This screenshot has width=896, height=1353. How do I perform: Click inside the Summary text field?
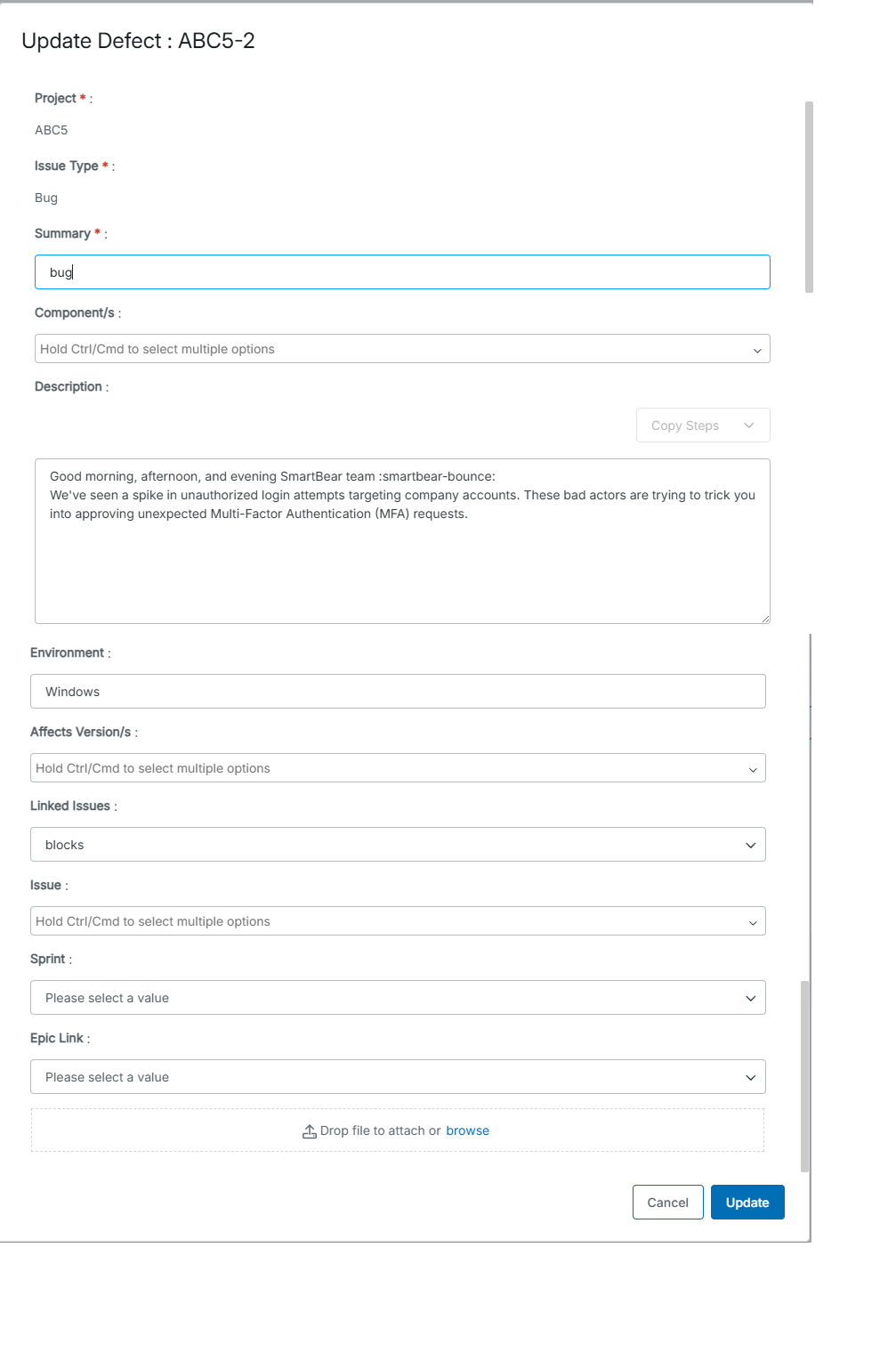(x=400, y=271)
